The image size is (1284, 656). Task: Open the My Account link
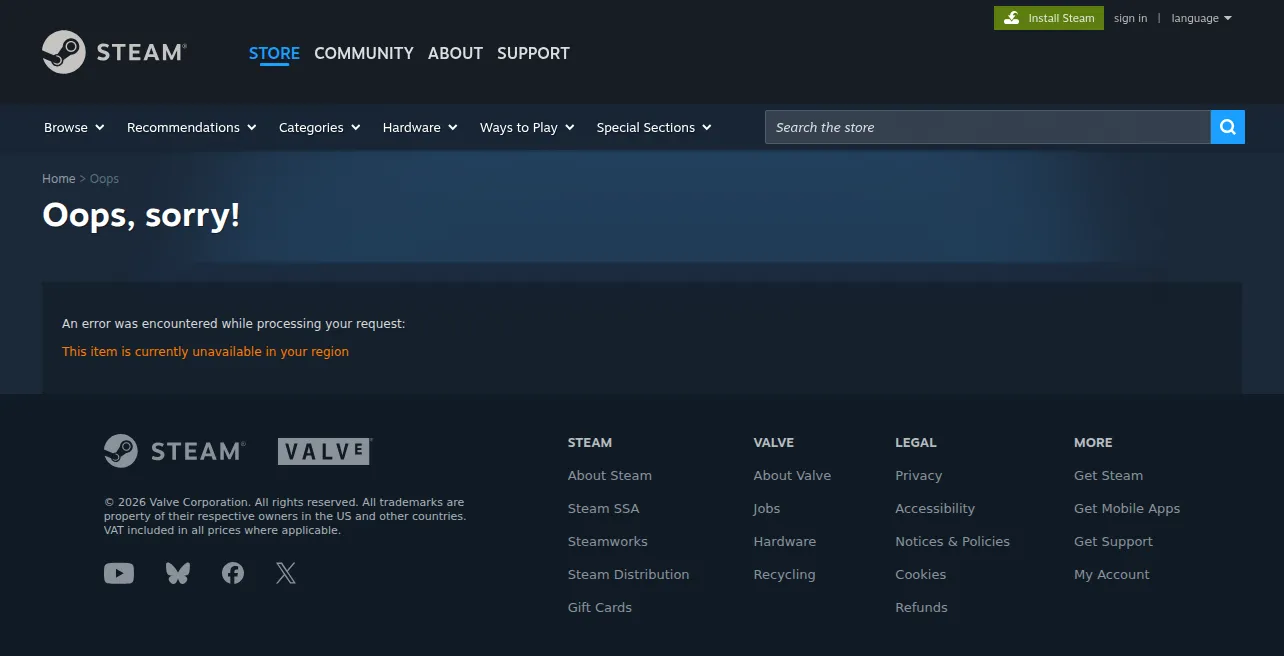click(1112, 574)
